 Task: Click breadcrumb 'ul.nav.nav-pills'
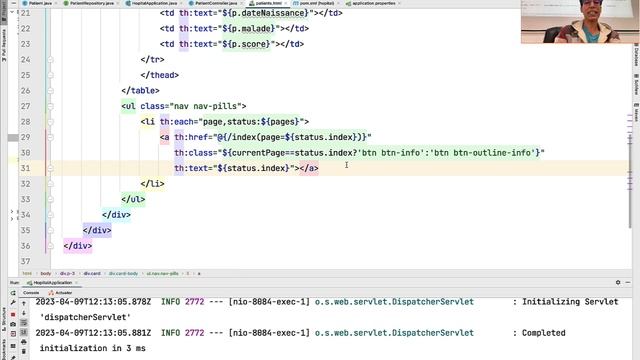pos(162,273)
